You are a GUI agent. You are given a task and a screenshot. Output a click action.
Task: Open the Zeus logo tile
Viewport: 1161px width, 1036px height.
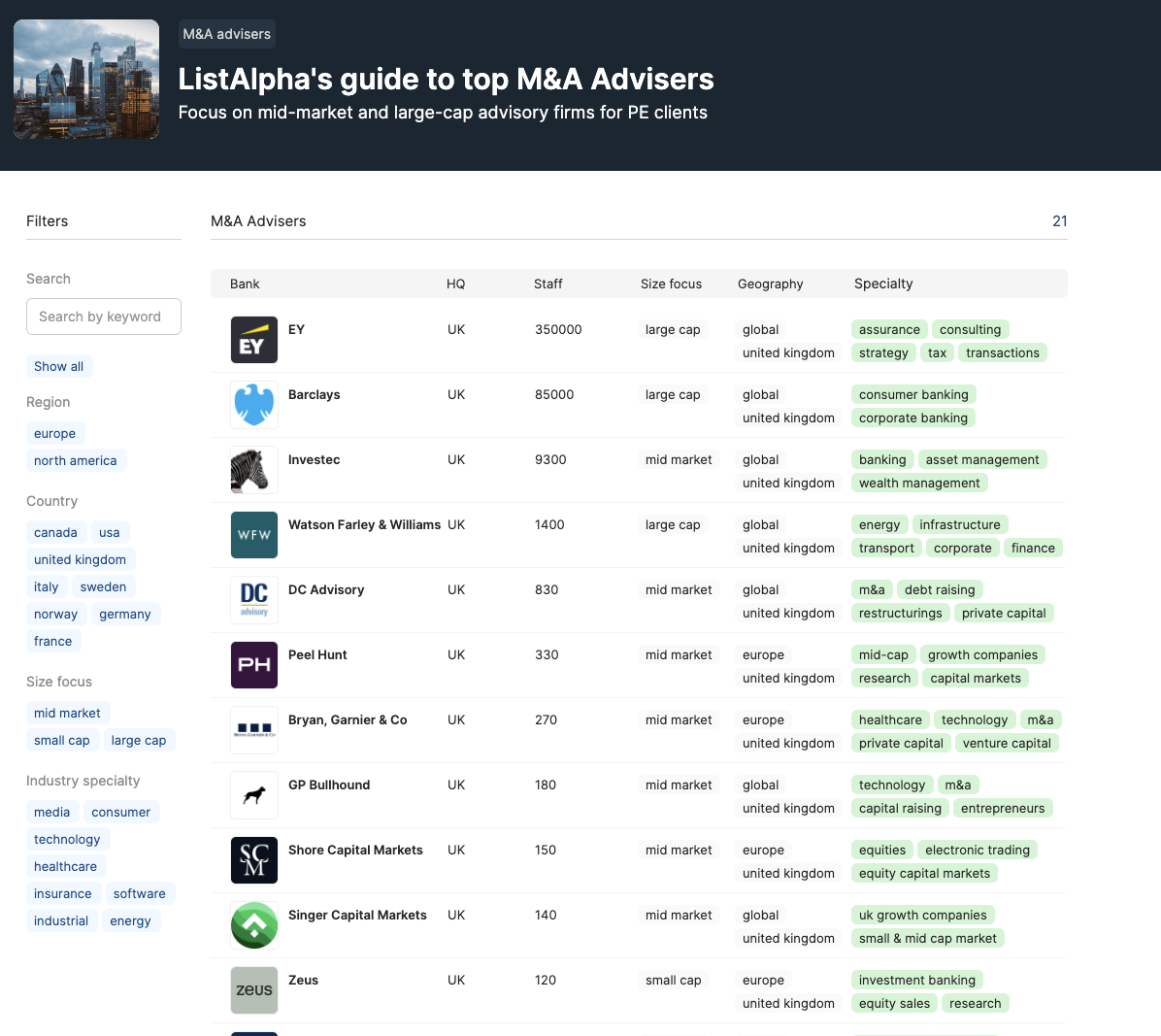(x=254, y=990)
